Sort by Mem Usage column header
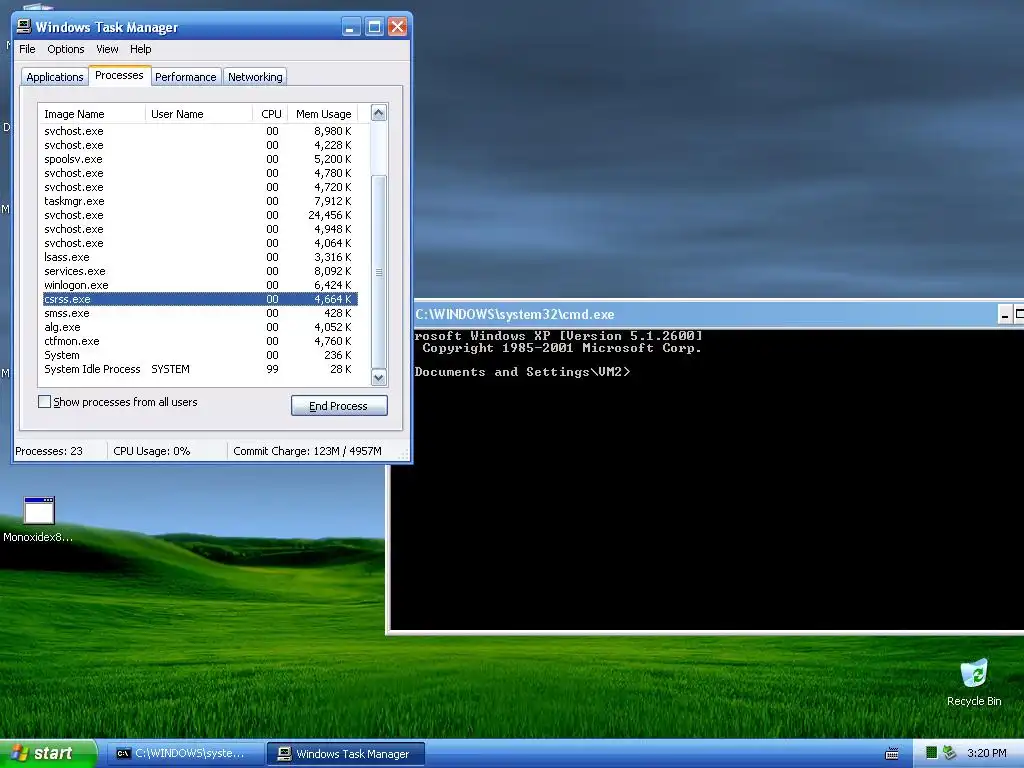 click(x=323, y=114)
